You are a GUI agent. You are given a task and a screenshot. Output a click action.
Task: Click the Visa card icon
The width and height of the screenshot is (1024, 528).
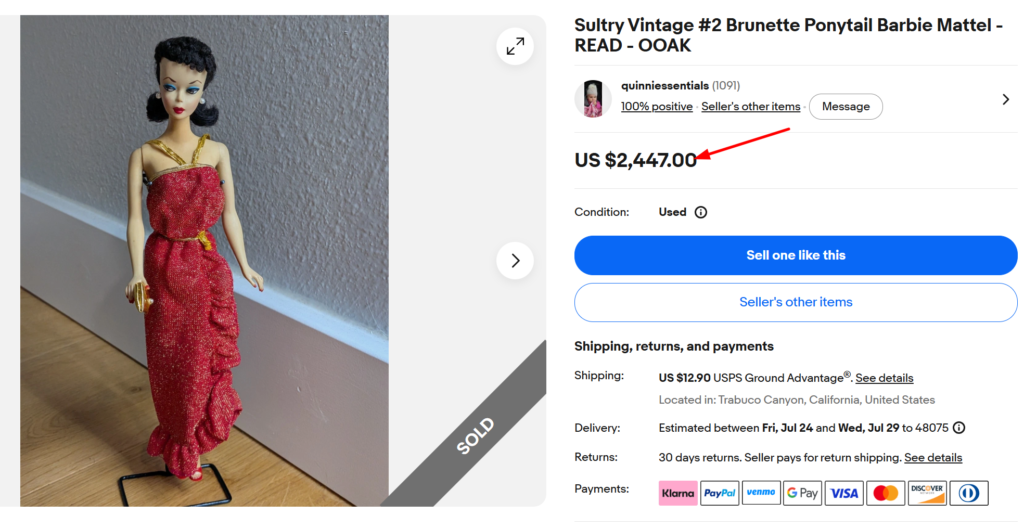click(844, 493)
